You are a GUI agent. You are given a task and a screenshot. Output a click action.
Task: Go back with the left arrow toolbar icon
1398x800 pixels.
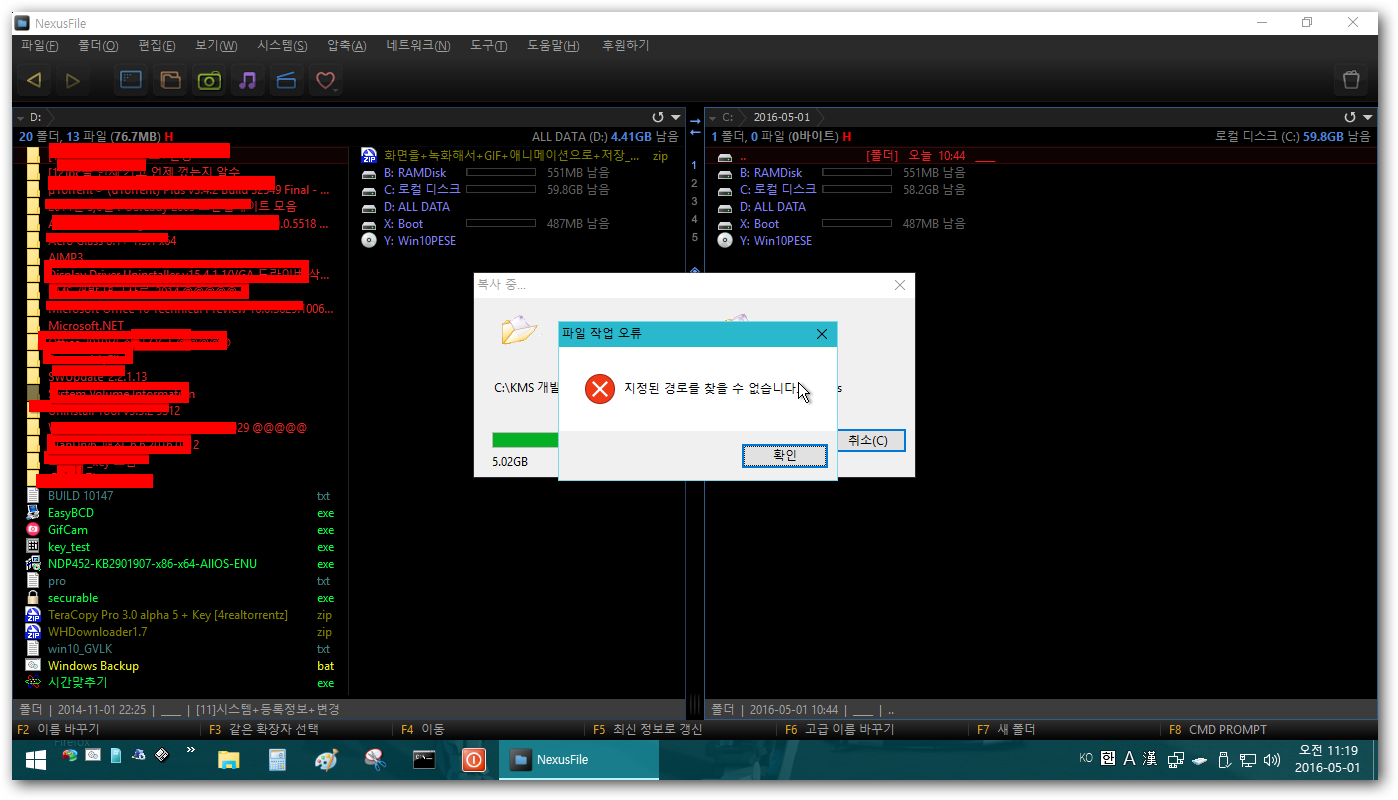(x=34, y=80)
